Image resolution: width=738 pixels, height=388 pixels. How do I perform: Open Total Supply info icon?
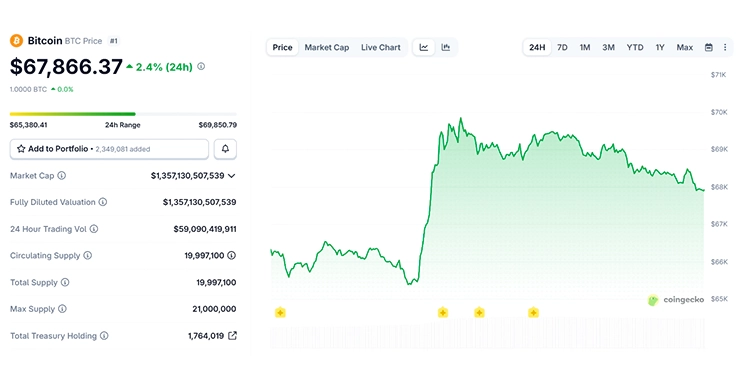point(65,282)
